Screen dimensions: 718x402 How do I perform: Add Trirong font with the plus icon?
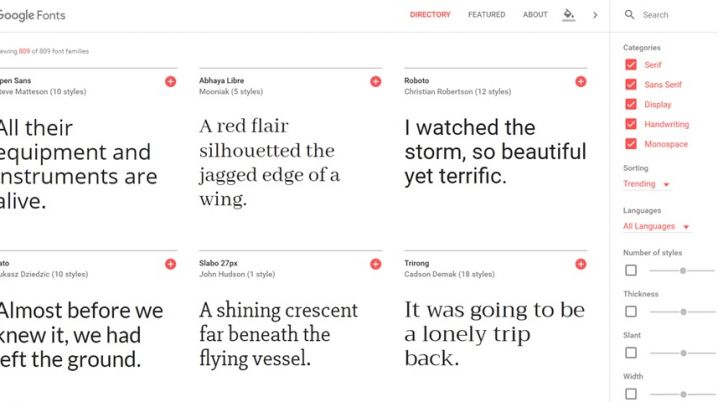581,264
